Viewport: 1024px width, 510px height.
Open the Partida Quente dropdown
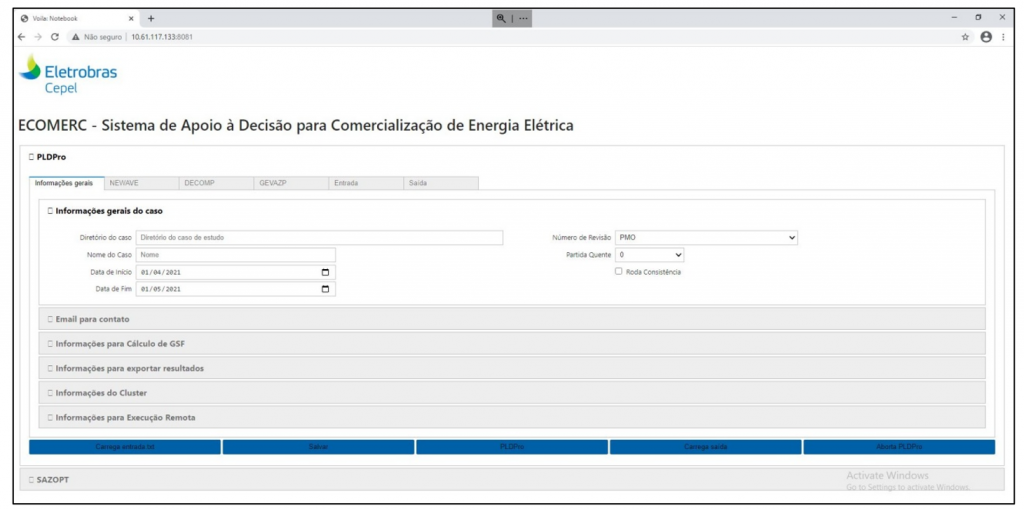[x=649, y=255]
